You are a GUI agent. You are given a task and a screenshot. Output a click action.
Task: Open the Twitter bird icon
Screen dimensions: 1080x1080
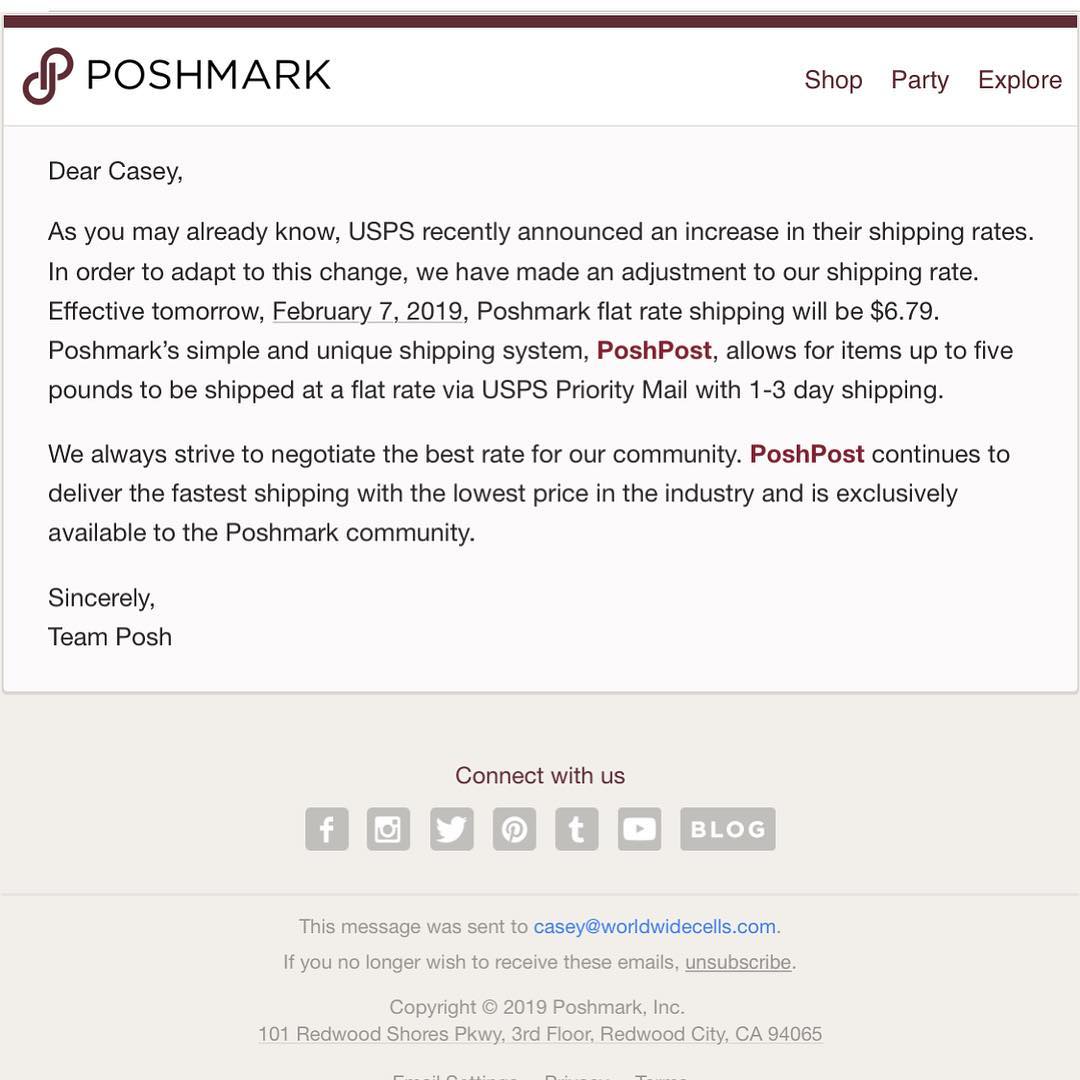pos(452,829)
